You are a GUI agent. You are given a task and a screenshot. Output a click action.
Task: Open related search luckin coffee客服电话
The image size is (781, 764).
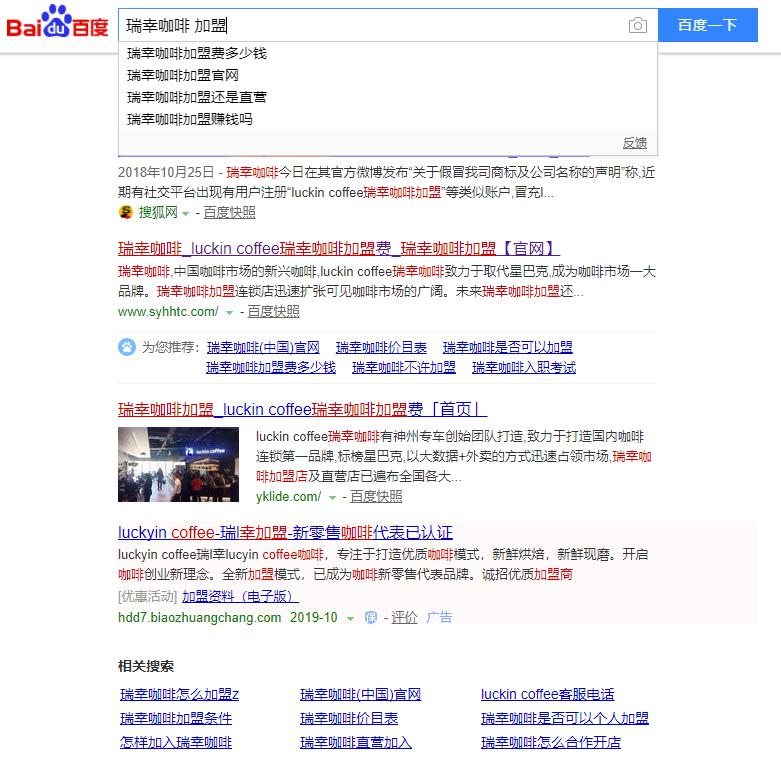547,694
